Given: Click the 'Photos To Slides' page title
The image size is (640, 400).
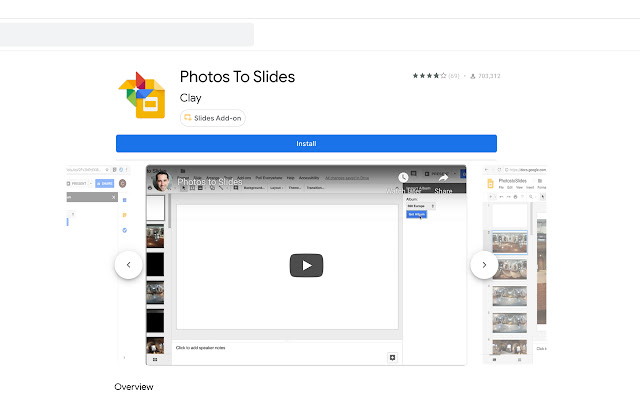Looking at the screenshot, I should click(x=237, y=77).
